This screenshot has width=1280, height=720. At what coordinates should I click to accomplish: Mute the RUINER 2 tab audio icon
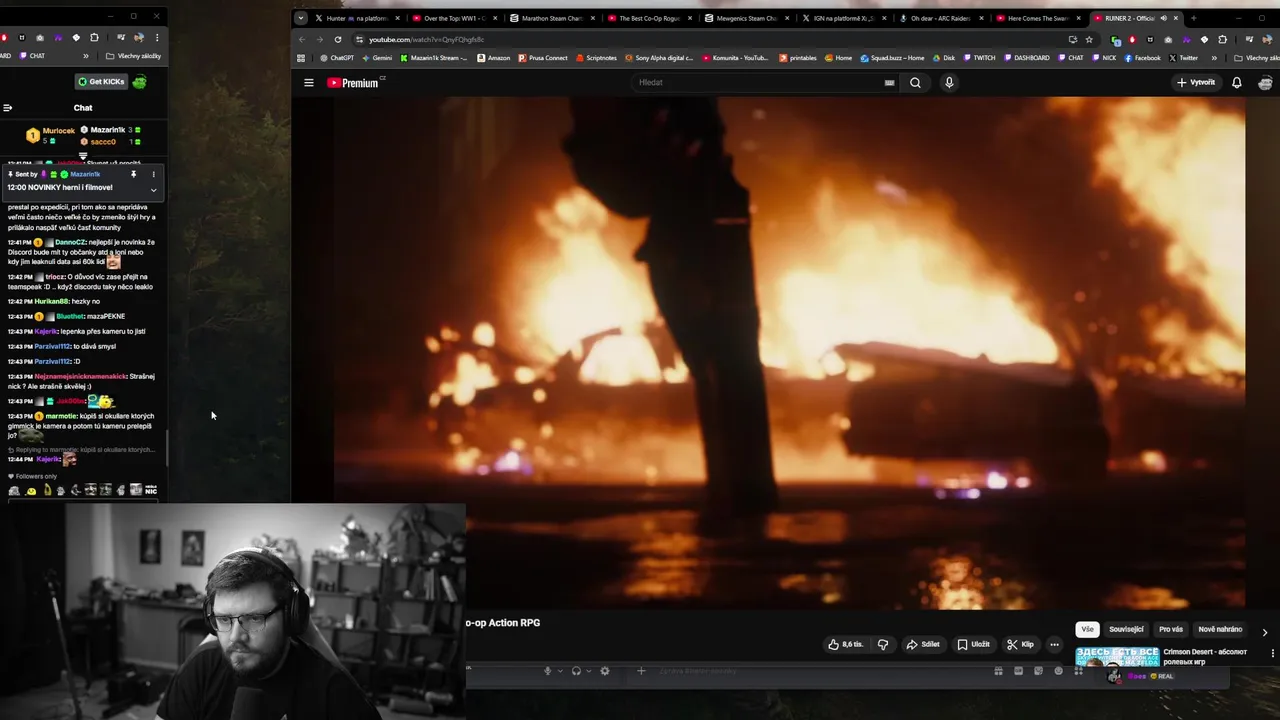point(1162,18)
